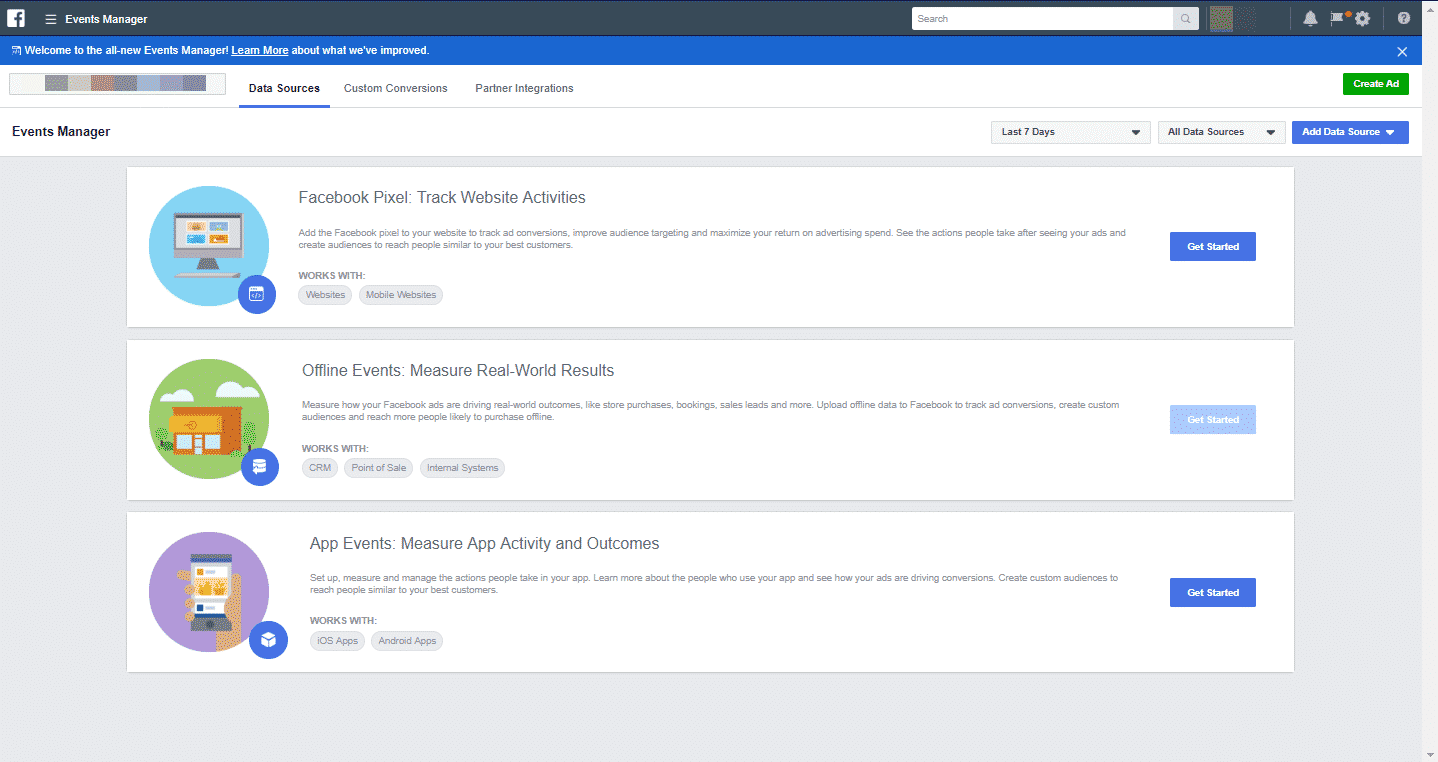Switch to the Custom Conversions tab

click(396, 88)
